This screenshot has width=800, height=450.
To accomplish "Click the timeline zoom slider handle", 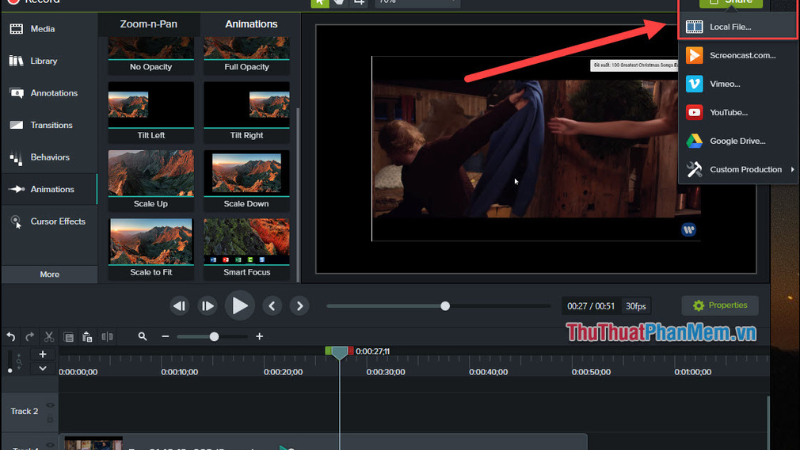I will coord(214,337).
